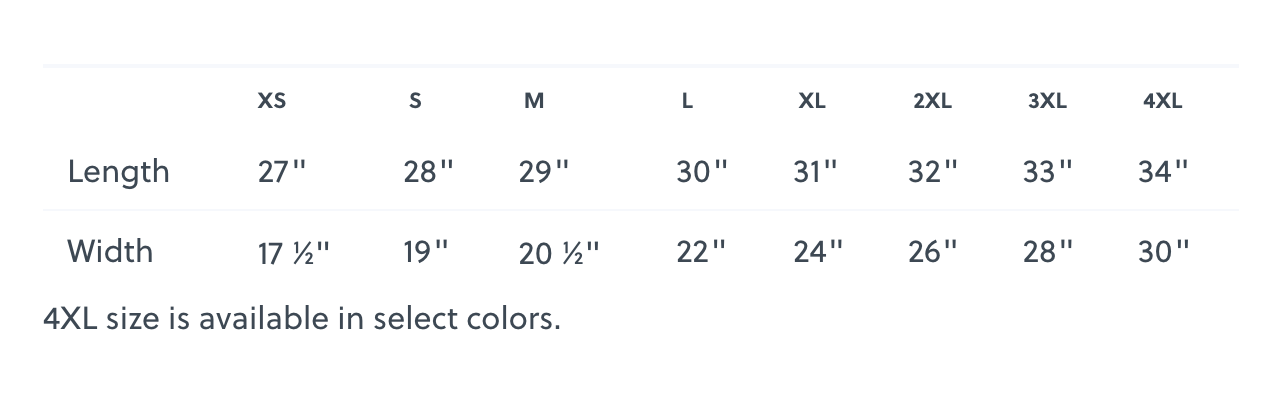Select the M width value 20 ½"
The width and height of the screenshot is (1278, 402).
coord(558,253)
